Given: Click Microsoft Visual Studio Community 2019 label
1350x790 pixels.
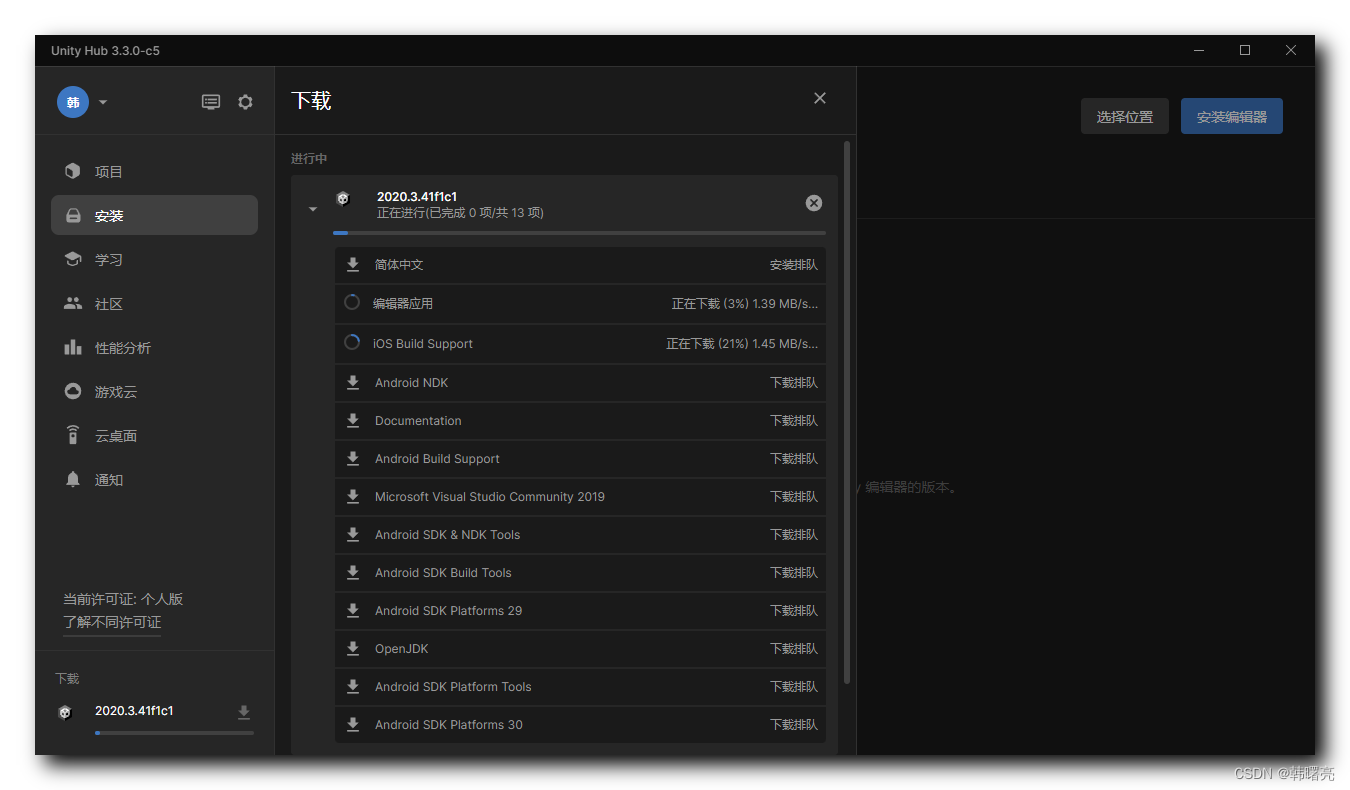Looking at the screenshot, I should tap(490, 497).
